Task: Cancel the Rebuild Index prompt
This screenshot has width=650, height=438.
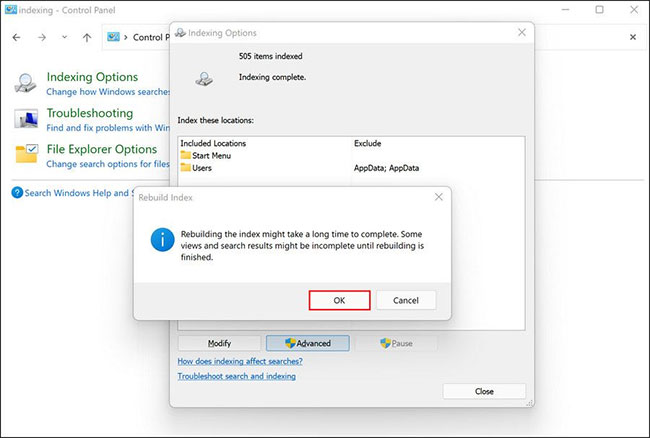Action: 405,300
